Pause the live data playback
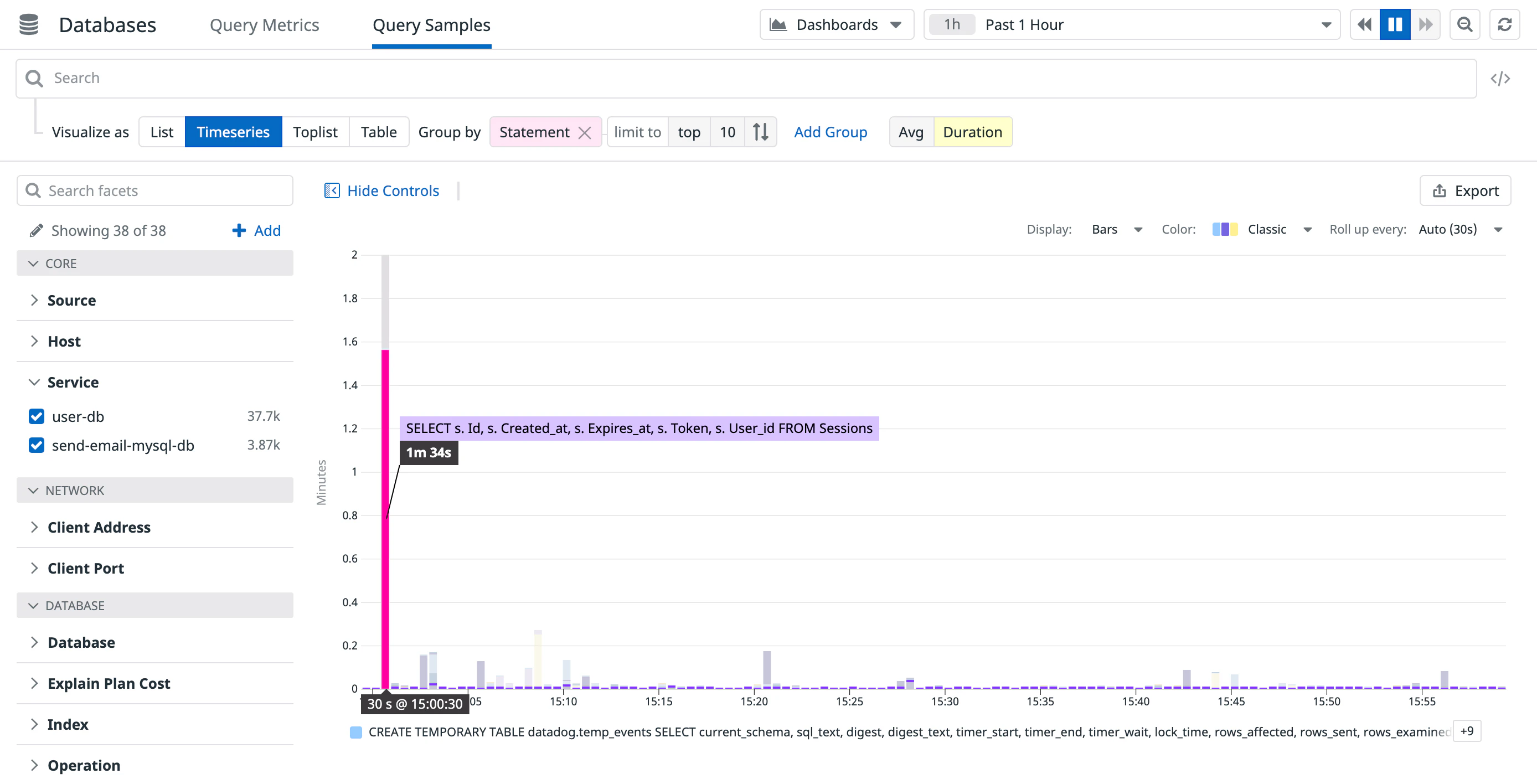The height and width of the screenshot is (784, 1537). pos(1394,24)
